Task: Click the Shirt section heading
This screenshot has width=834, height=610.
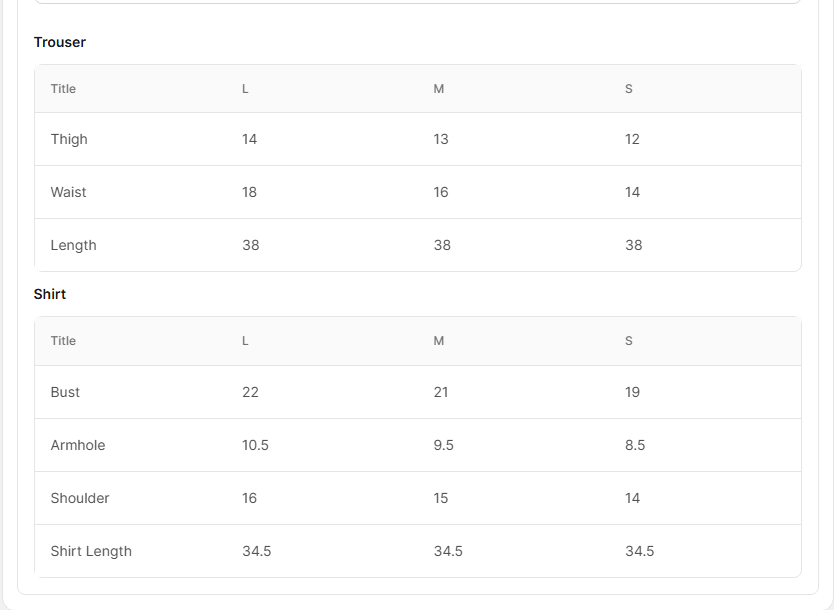Action: pos(50,294)
